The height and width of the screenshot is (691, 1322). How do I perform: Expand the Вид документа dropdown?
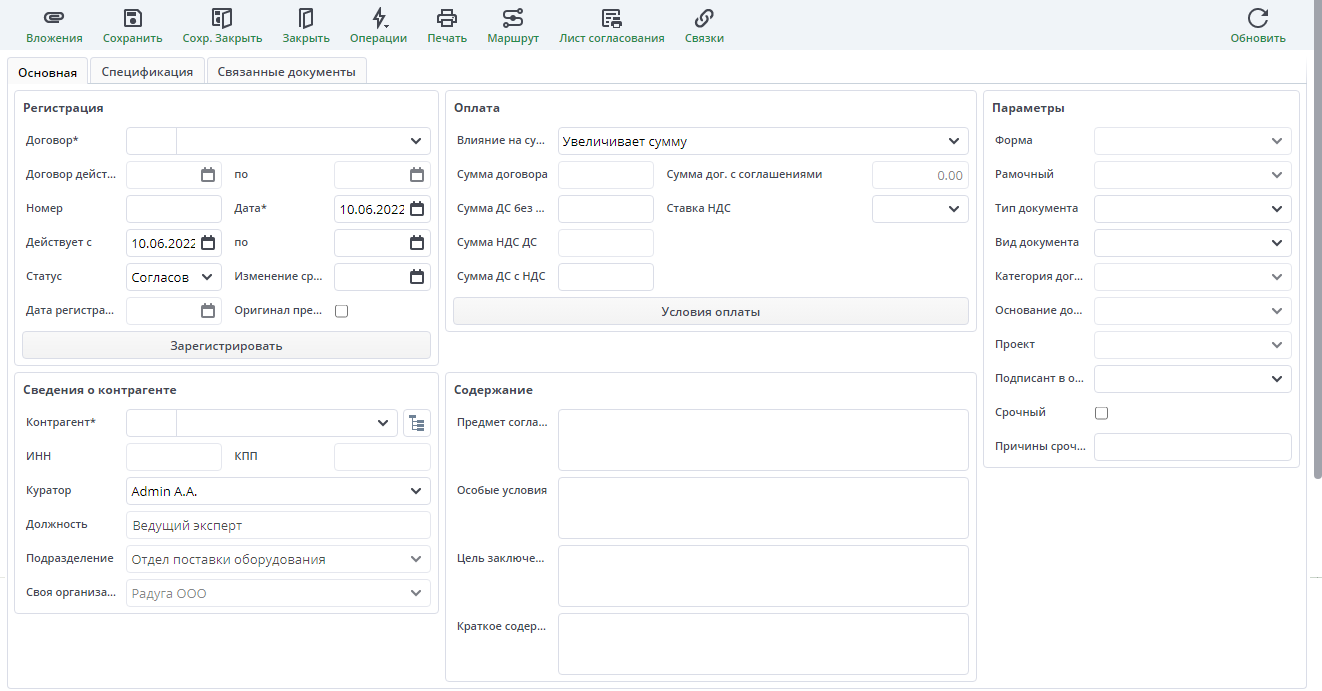click(1277, 243)
